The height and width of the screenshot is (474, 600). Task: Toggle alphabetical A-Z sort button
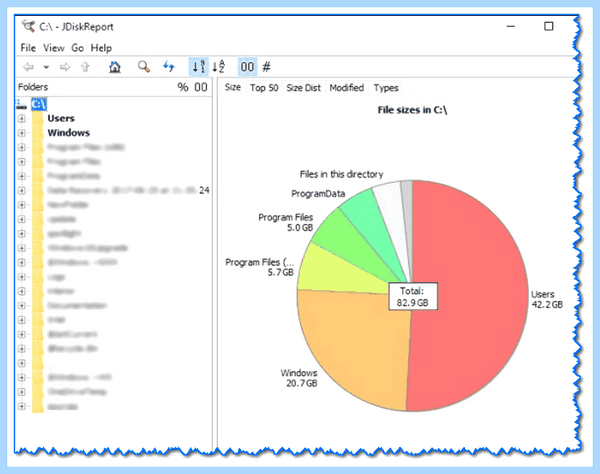219,67
